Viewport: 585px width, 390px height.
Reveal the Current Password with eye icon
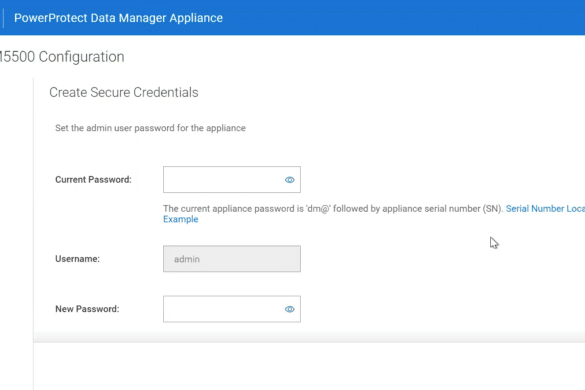tap(290, 180)
